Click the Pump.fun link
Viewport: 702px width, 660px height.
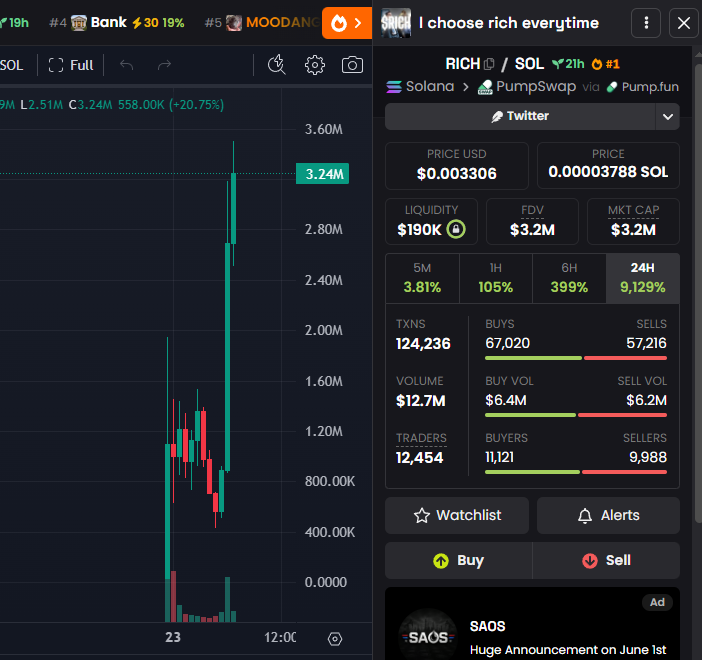[642, 87]
